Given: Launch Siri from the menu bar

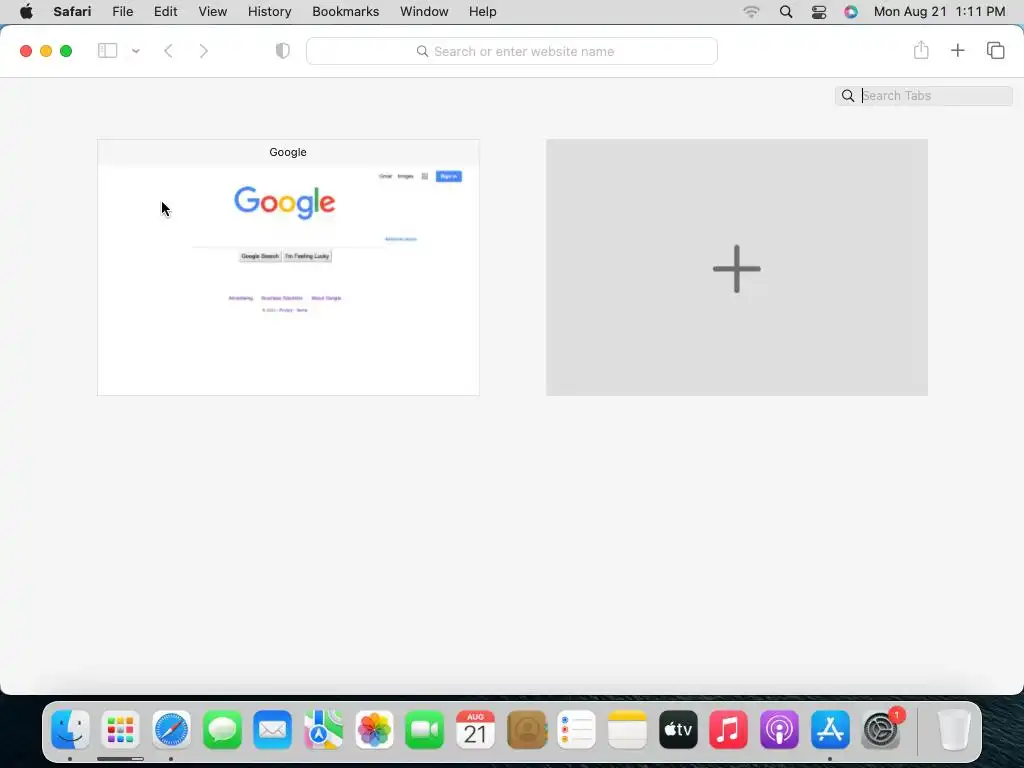Looking at the screenshot, I should (850, 11).
